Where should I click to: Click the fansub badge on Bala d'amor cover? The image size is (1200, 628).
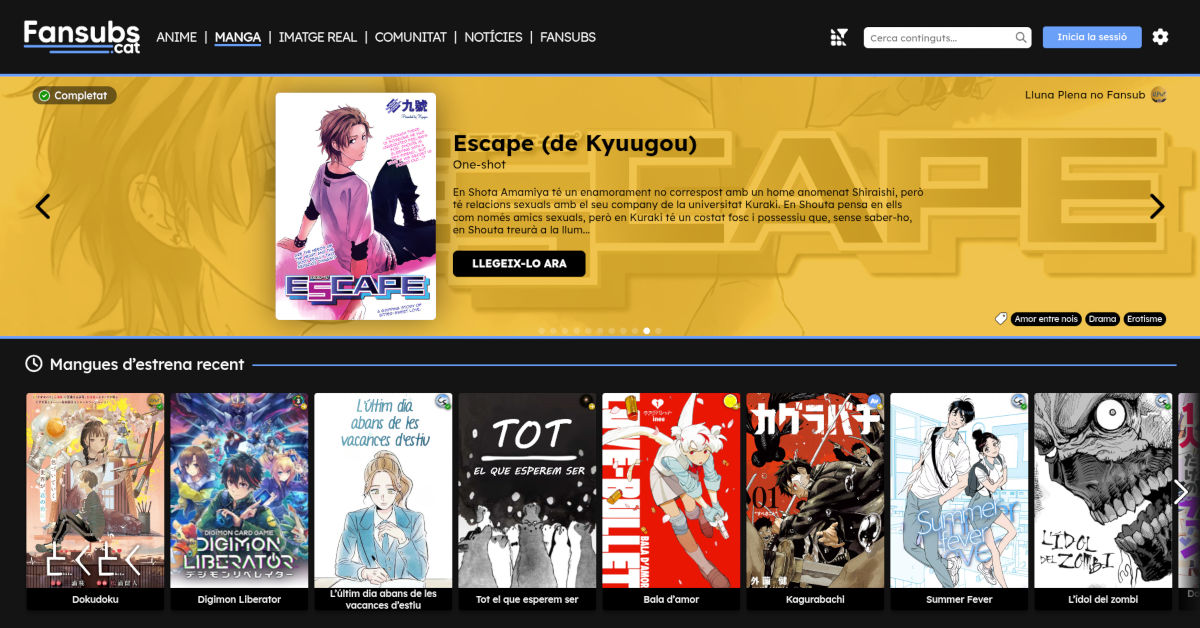[730, 402]
